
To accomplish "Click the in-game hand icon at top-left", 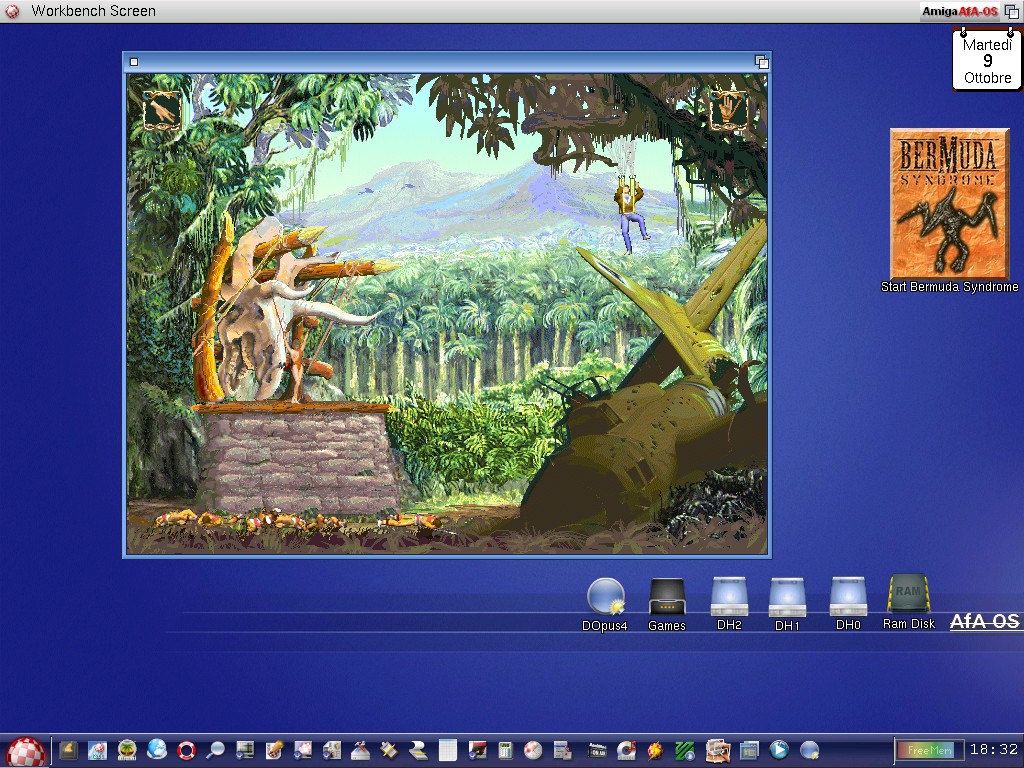I will tap(161, 110).
